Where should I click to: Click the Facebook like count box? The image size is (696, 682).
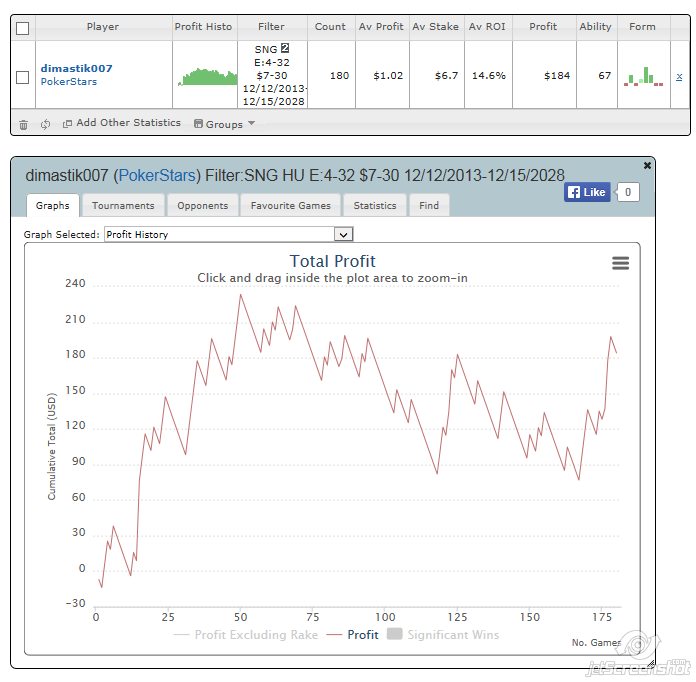[x=628, y=192]
